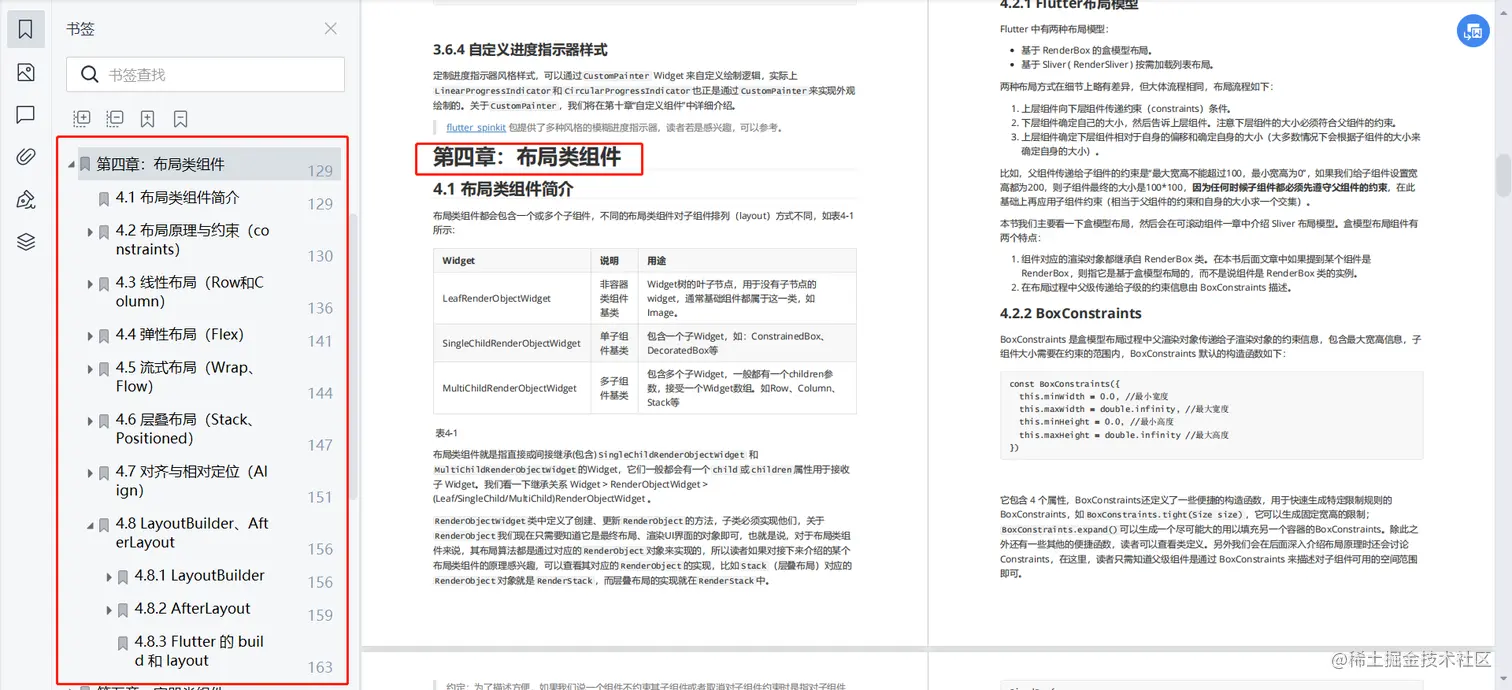Click the blue floating translate button
Image resolution: width=1512 pixels, height=690 pixels.
click(x=1472, y=31)
